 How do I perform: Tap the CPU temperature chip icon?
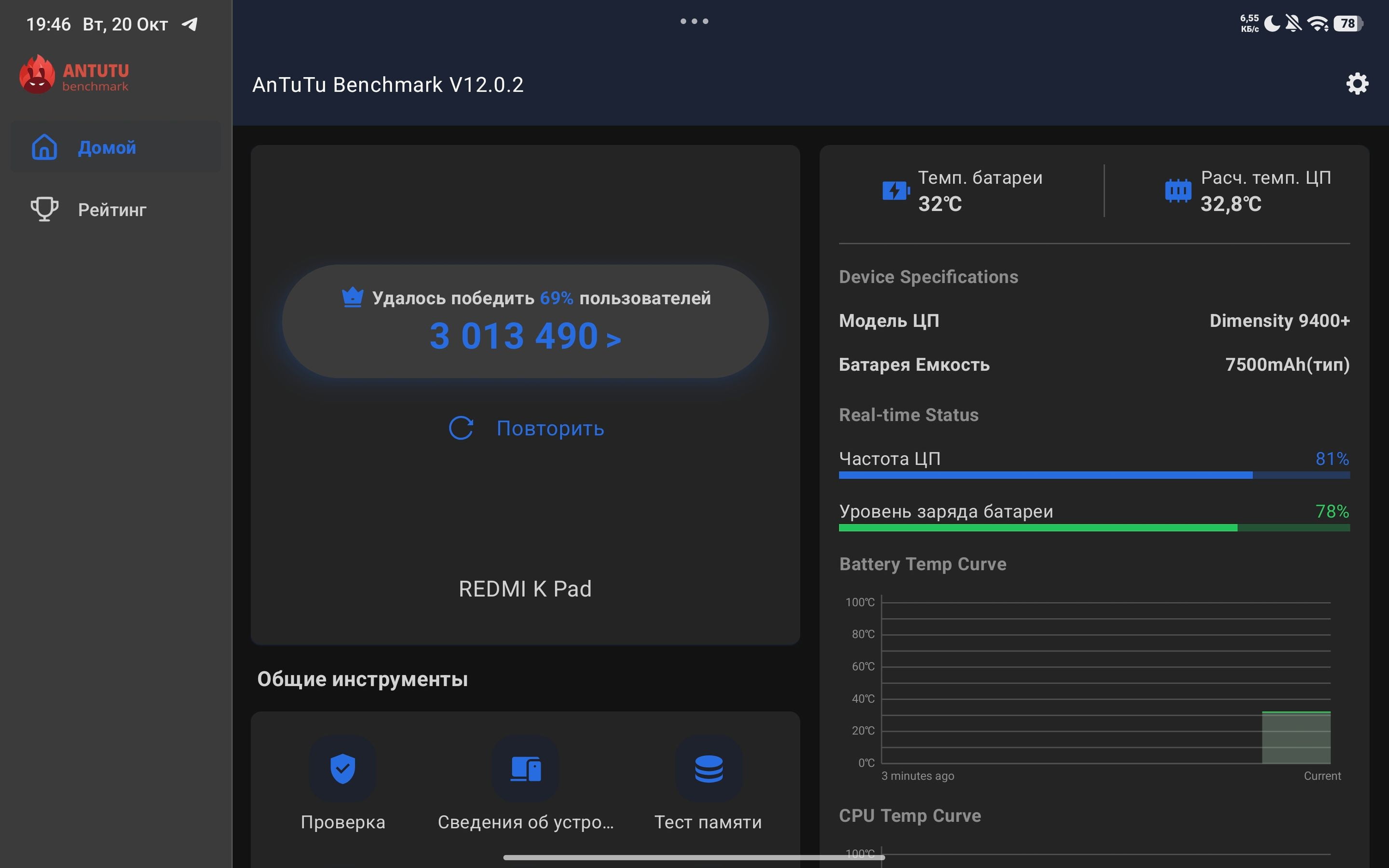[1178, 190]
